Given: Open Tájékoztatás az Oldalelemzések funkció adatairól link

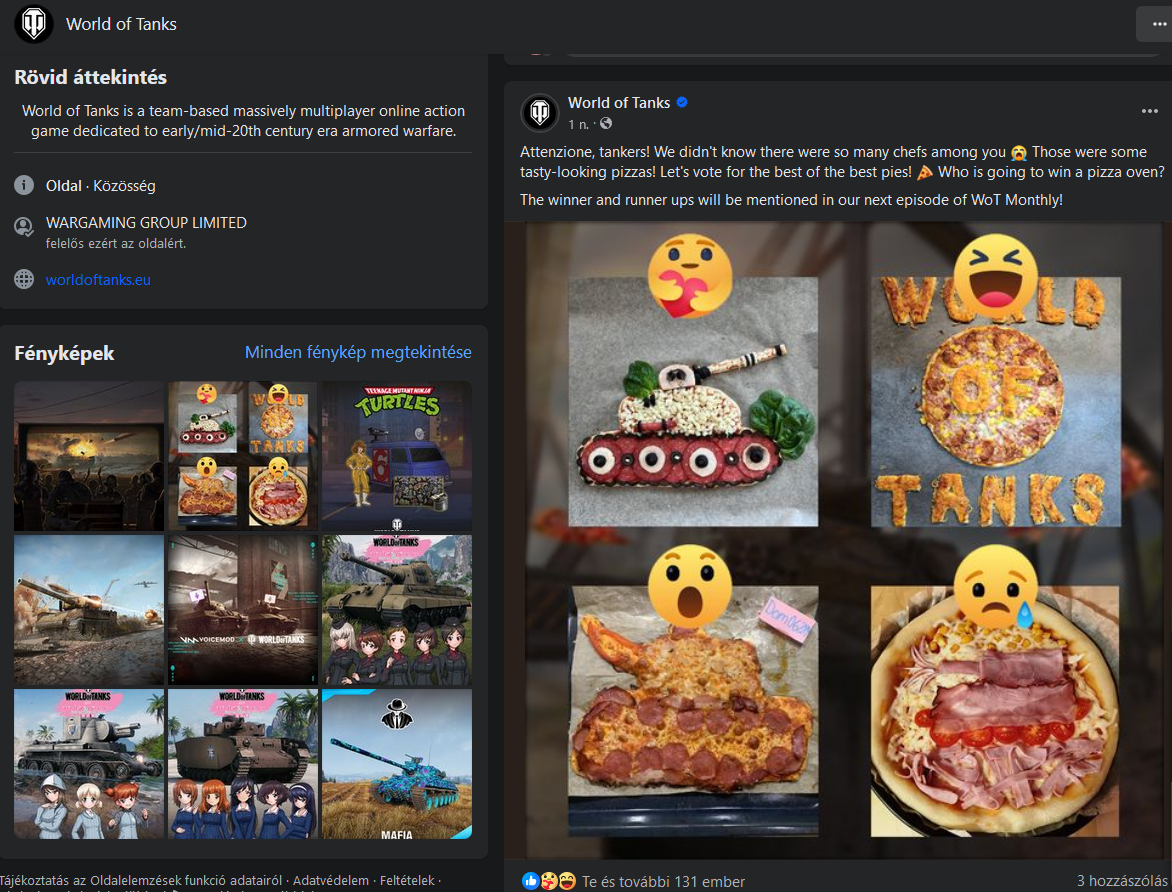Looking at the screenshot, I should (141, 880).
